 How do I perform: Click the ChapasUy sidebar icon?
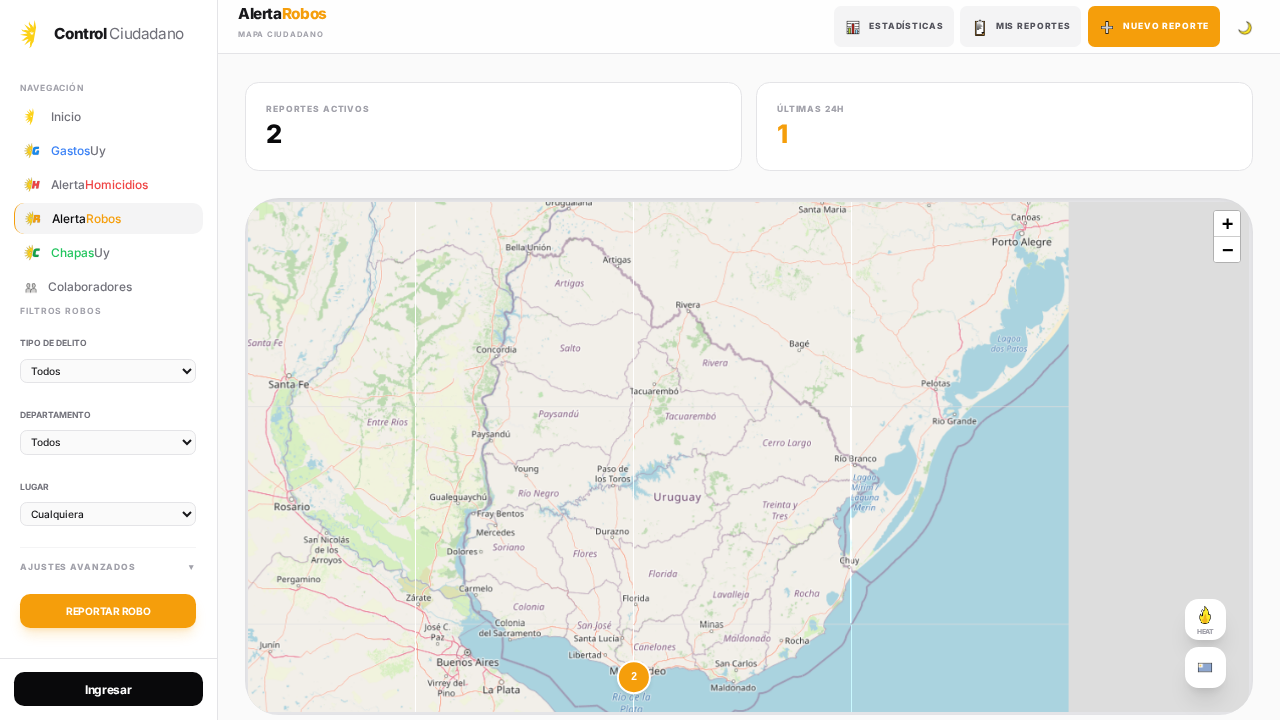point(32,253)
